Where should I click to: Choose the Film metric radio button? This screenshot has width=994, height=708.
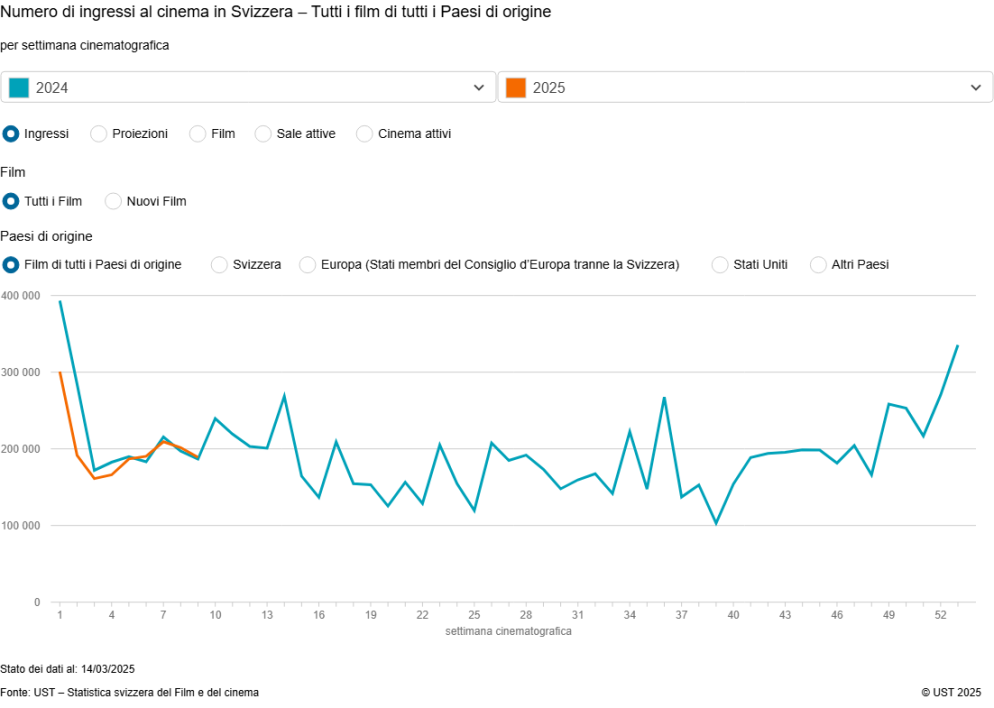(198, 133)
